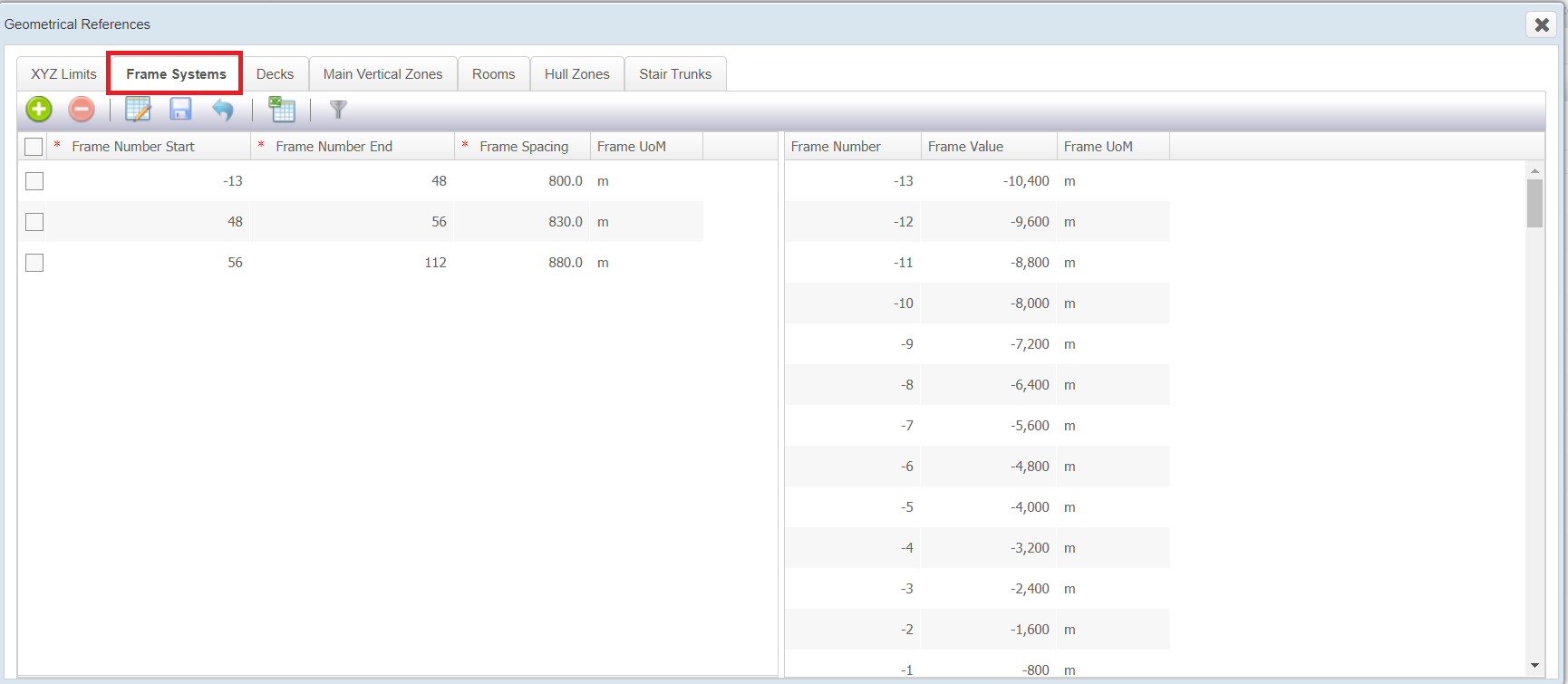1568x684 pixels.
Task: Add a new frame system row
Action: tap(39, 110)
